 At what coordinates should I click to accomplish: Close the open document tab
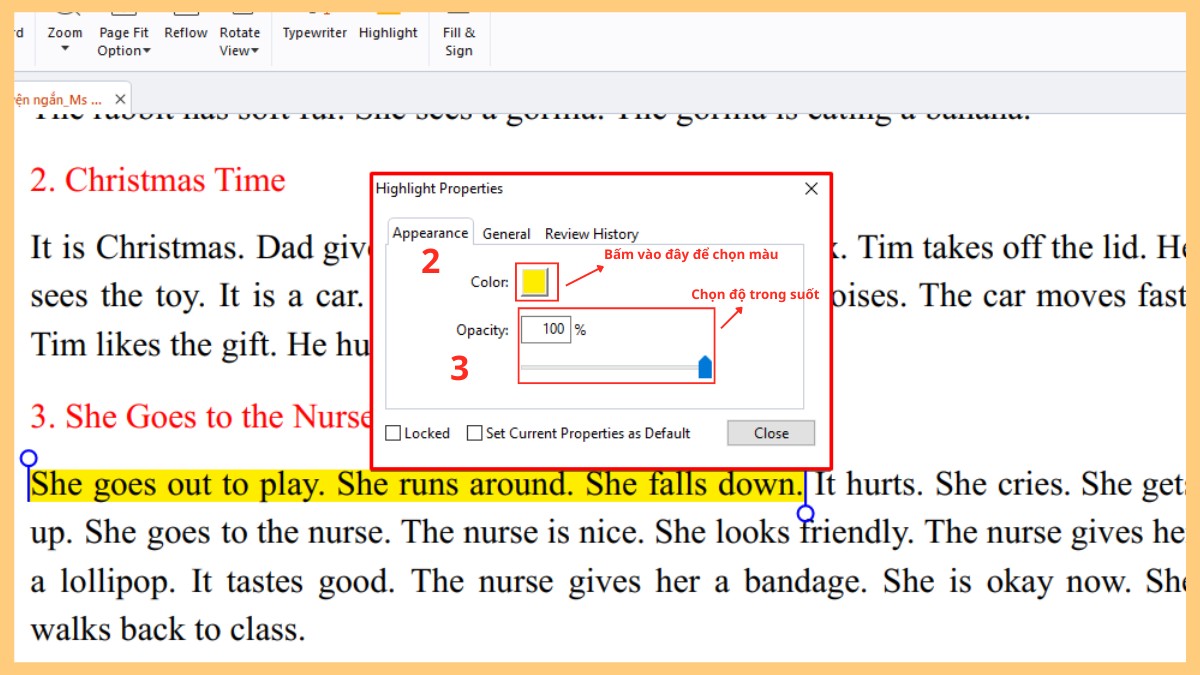(x=120, y=100)
